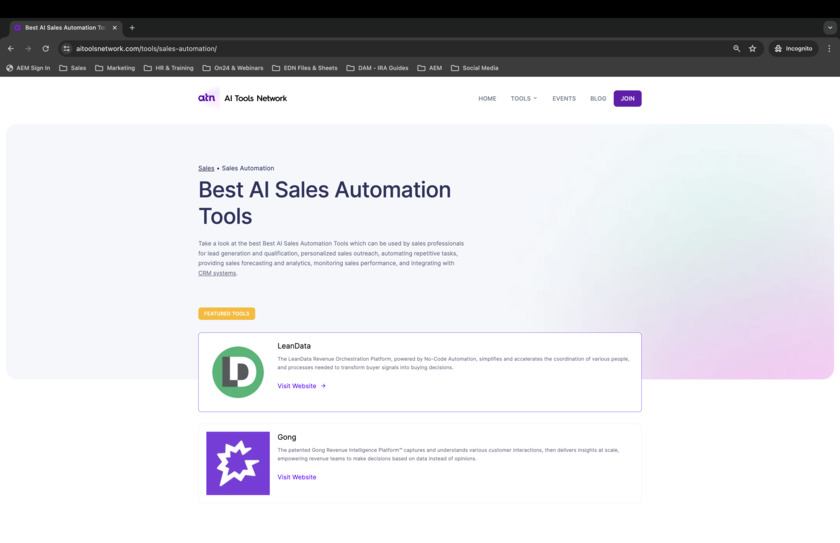Image resolution: width=840 pixels, height=543 pixels.
Task: Click the arrow next to LeanData Visit Website
Action: click(323, 386)
